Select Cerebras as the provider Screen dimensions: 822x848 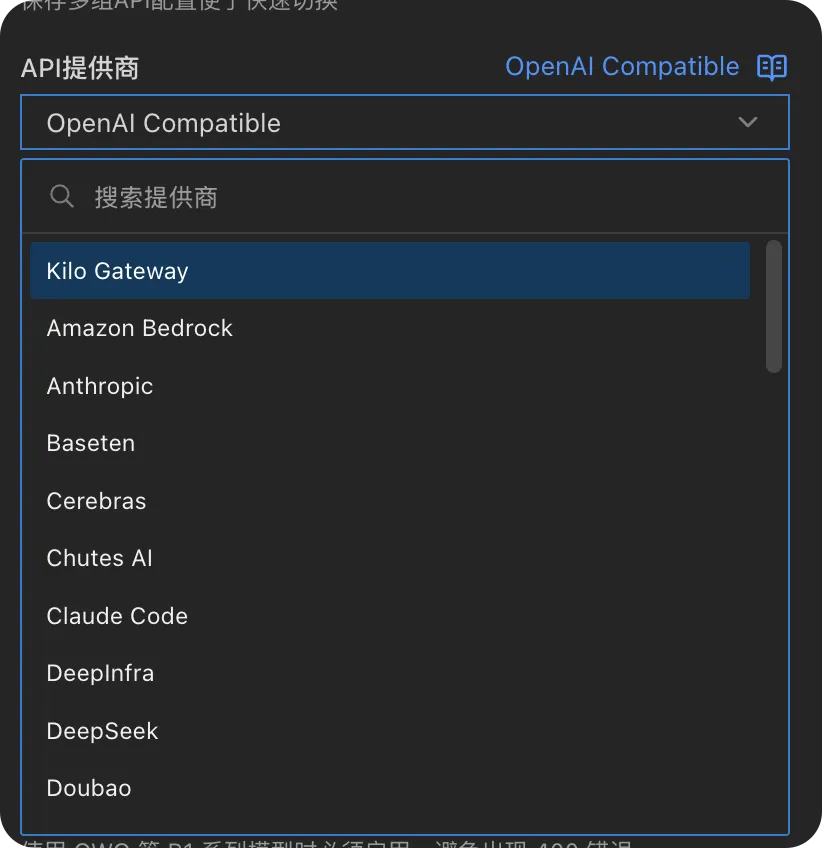[x=97, y=501]
